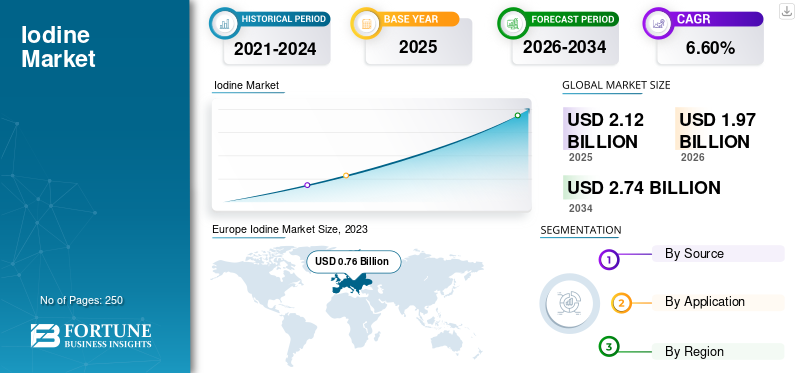Click the Historical Period bar chart icon
This screenshot has height=373, width=800.
(x=224, y=23)
